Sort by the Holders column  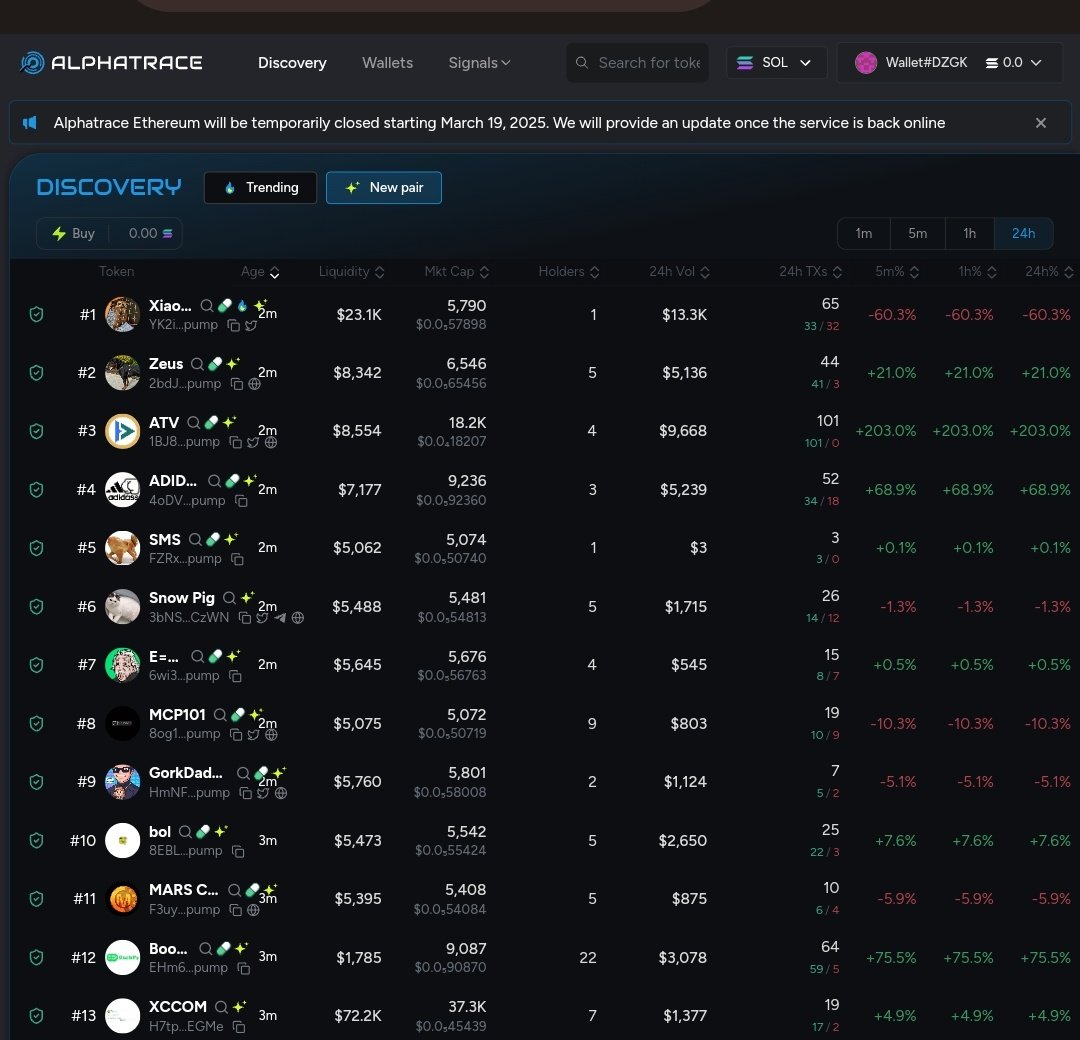click(x=569, y=272)
